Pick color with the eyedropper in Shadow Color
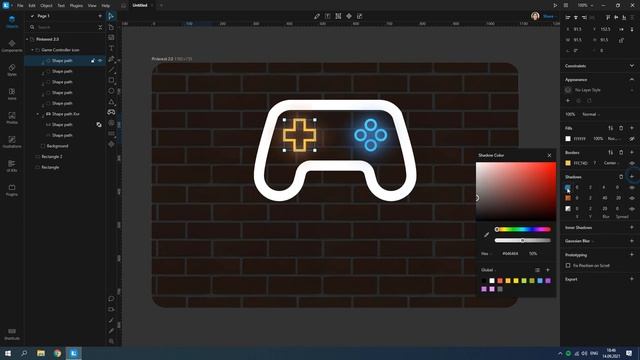This screenshot has height=360, width=640. (x=486, y=235)
